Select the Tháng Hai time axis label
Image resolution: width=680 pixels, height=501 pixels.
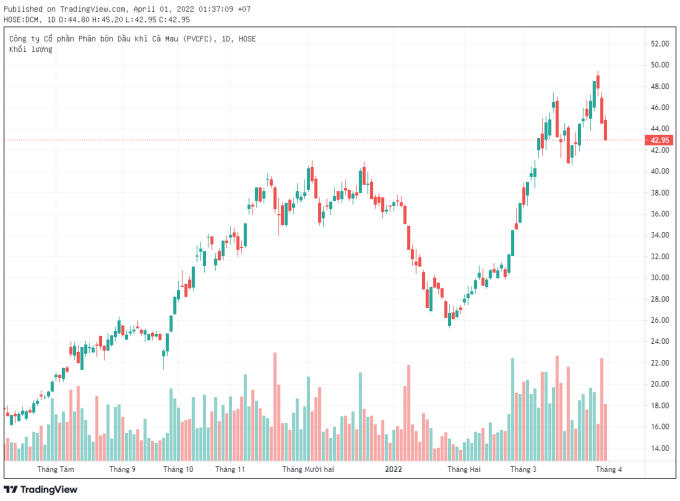[x=464, y=468]
